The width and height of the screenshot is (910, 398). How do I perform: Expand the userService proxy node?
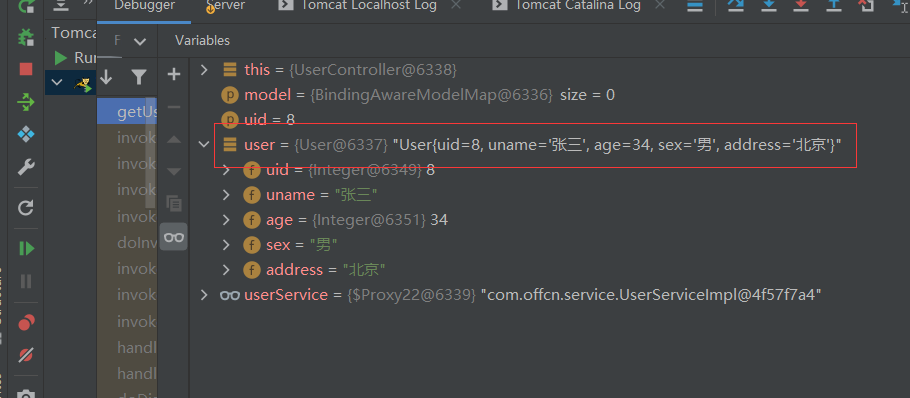click(x=204, y=295)
